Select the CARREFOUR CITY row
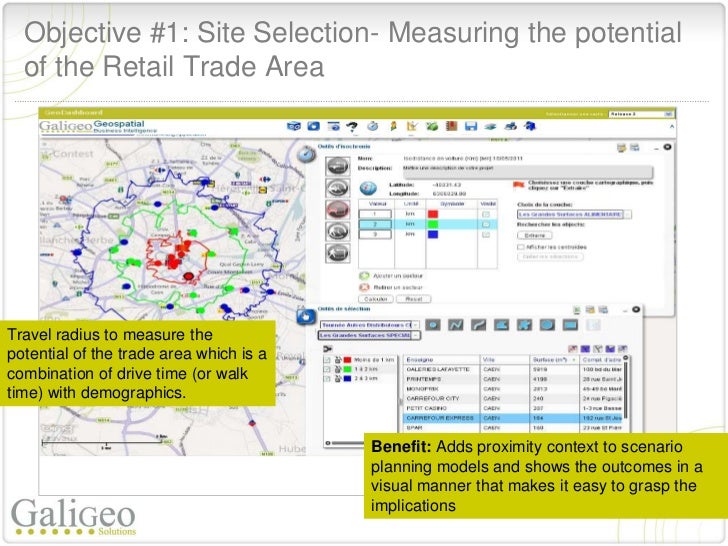This screenshot has width=728, height=546. pyautogui.click(x=513, y=399)
